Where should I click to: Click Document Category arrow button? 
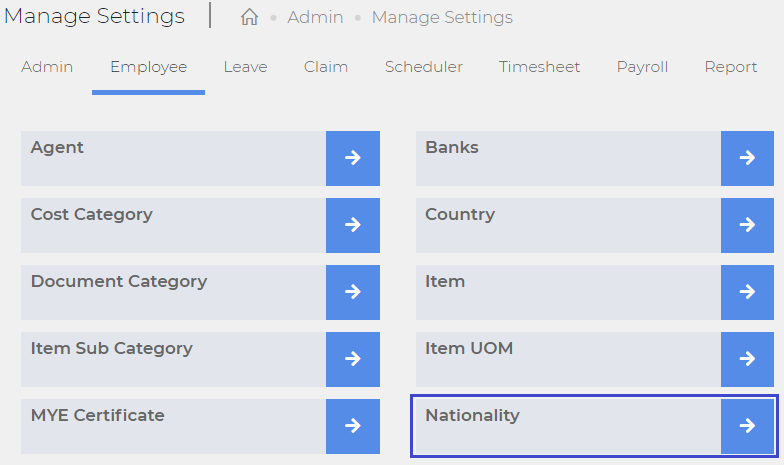(x=353, y=292)
